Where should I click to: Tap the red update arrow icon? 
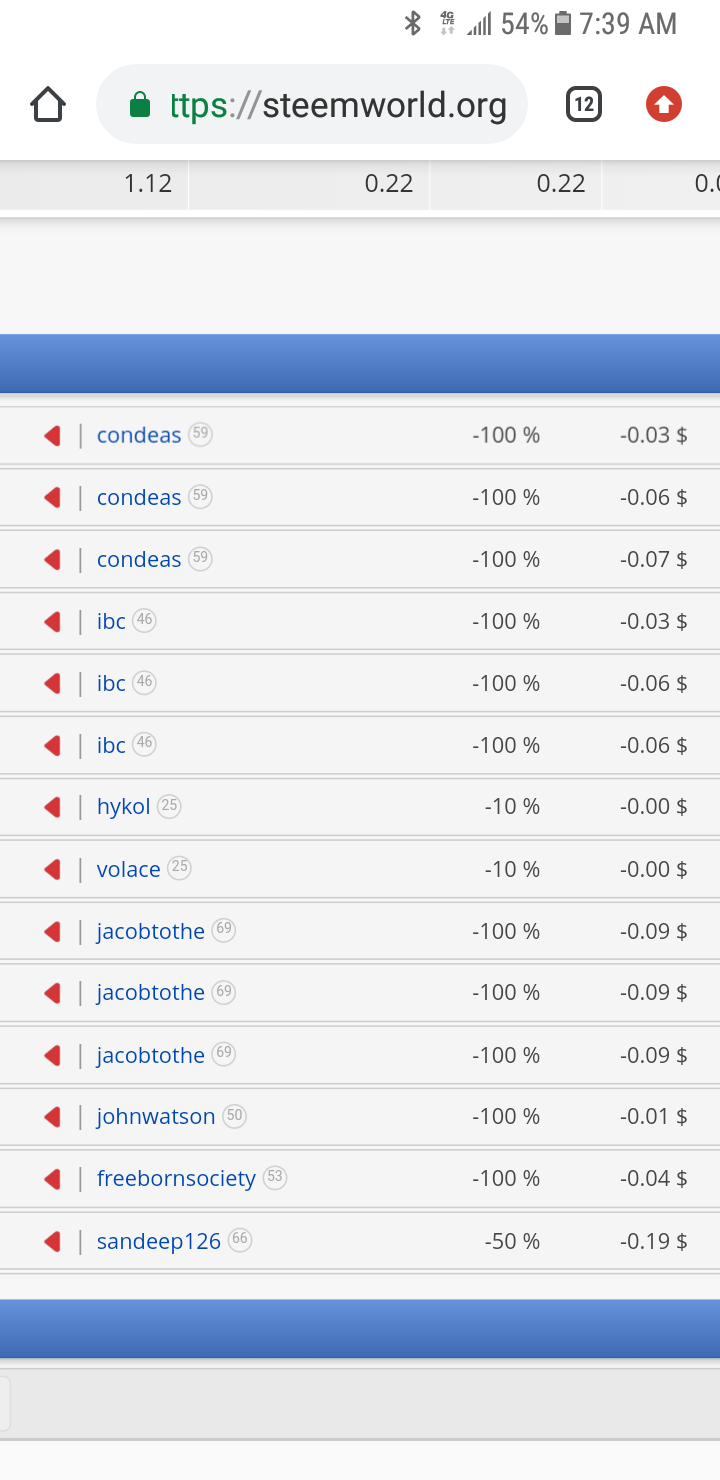664,104
